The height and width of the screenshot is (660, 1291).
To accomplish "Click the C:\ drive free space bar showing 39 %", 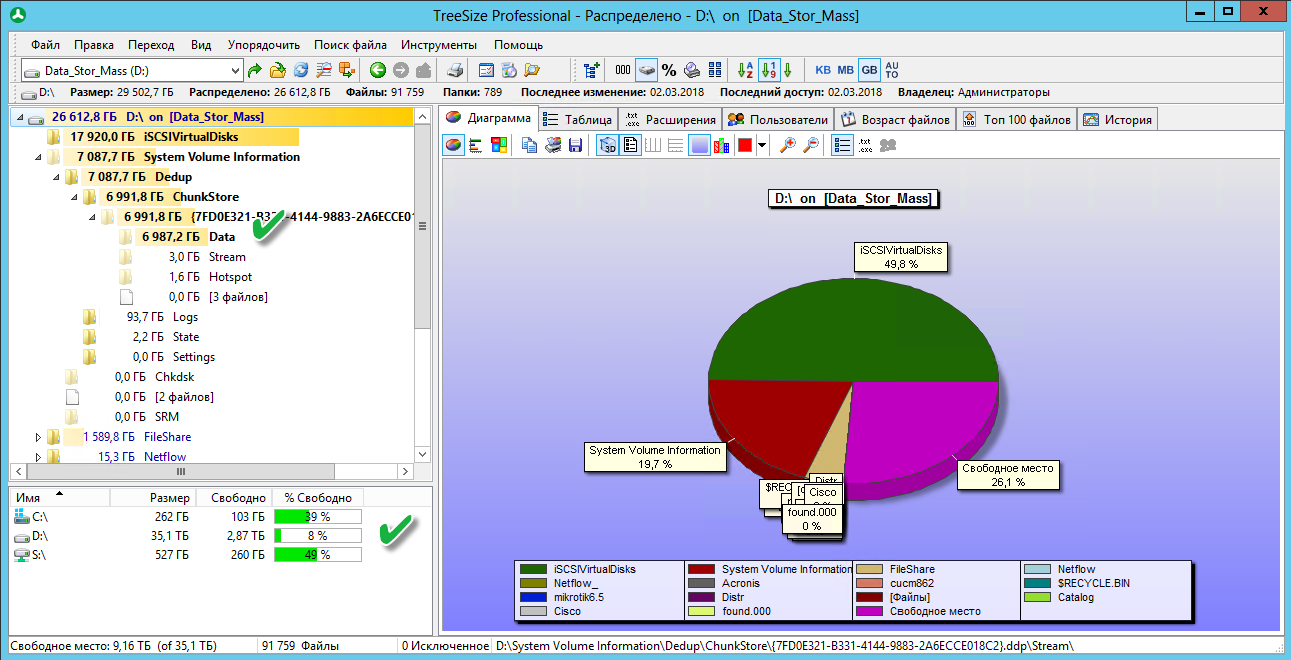I will pyautogui.click(x=317, y=517).
